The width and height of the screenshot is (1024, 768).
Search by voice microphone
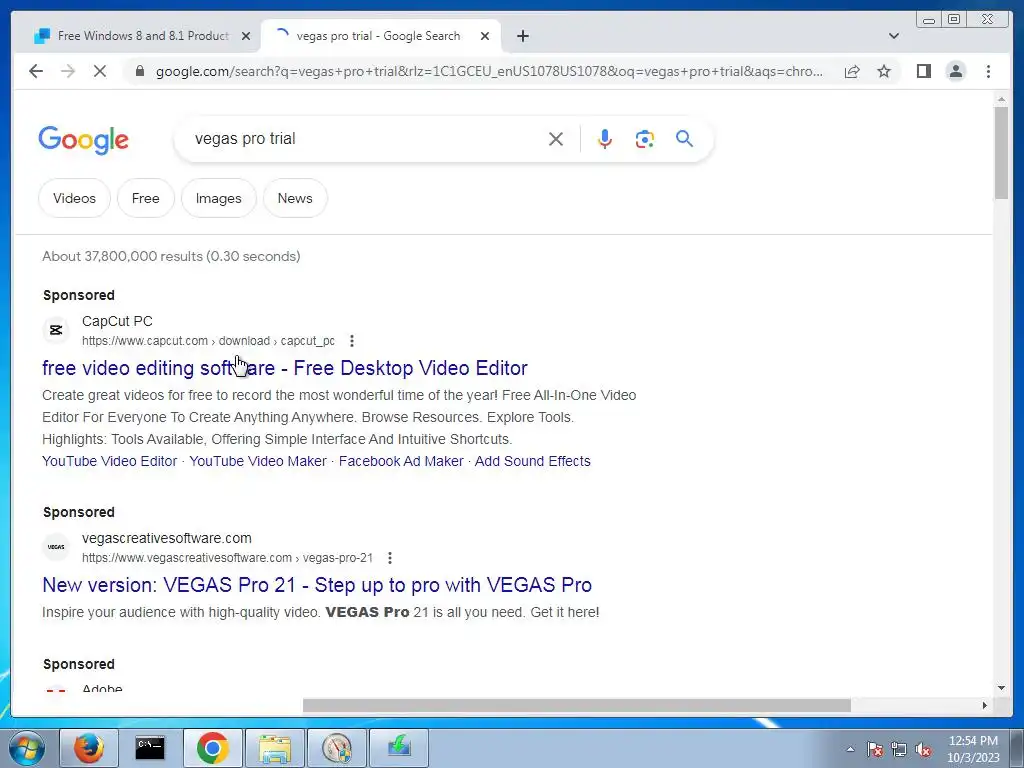coord(605,139)
